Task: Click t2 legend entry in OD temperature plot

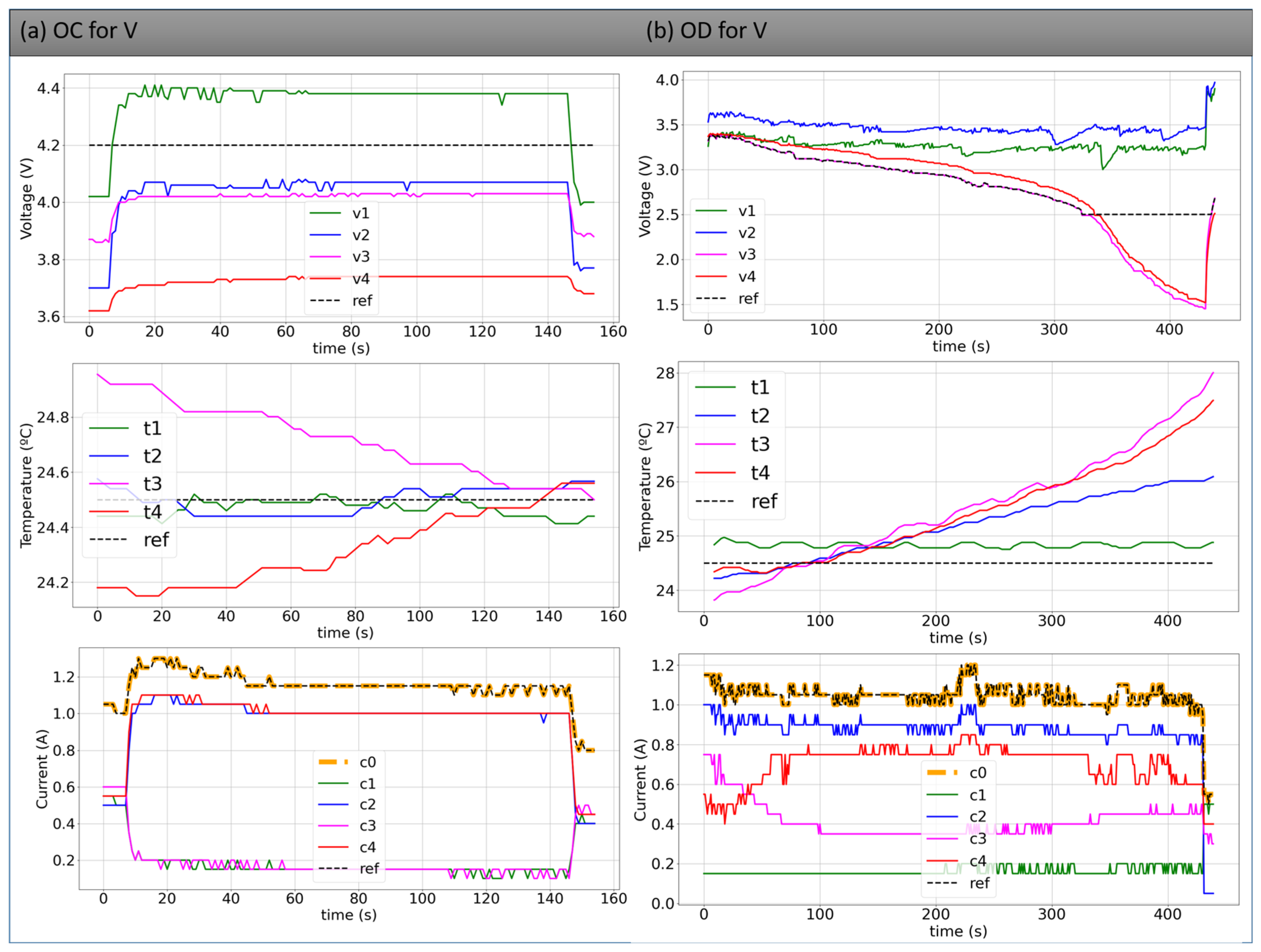Action: point(733,416)
